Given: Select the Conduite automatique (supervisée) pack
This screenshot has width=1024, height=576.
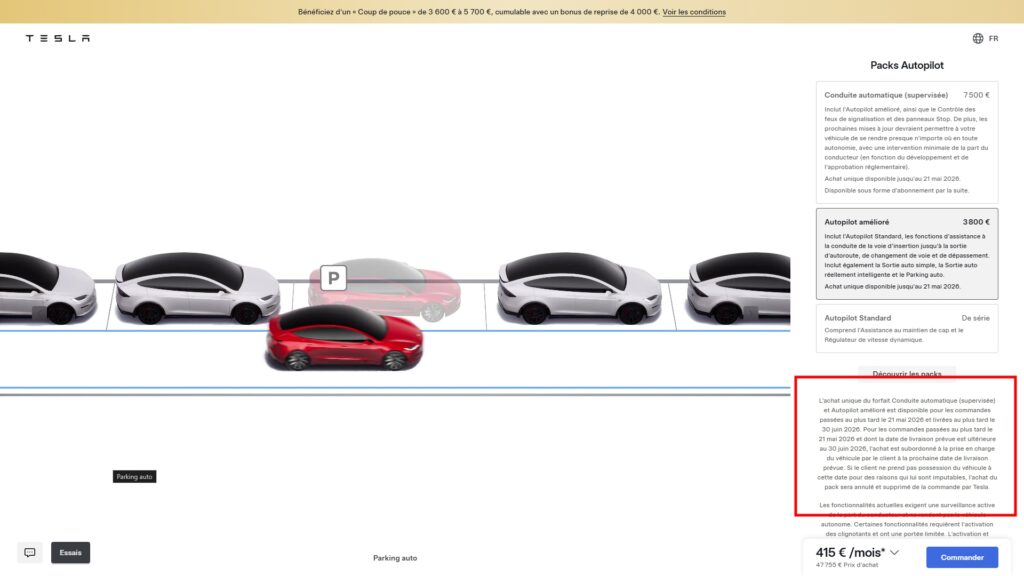Looking at the screenshot, I should 906,142.
